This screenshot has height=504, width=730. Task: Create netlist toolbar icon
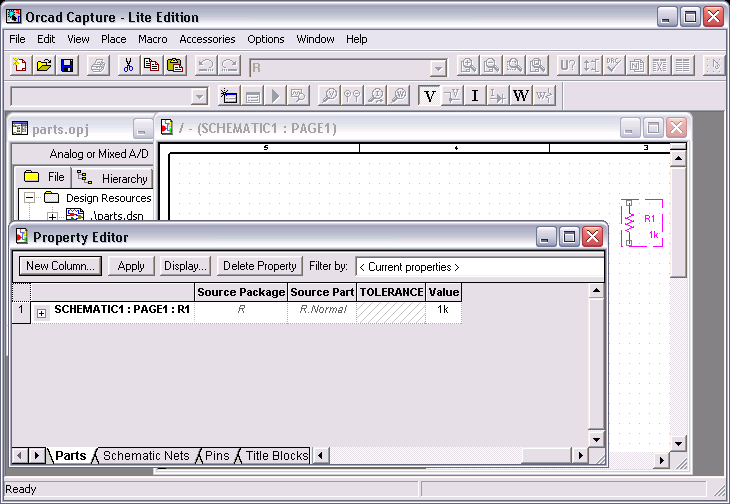point(637,66)
